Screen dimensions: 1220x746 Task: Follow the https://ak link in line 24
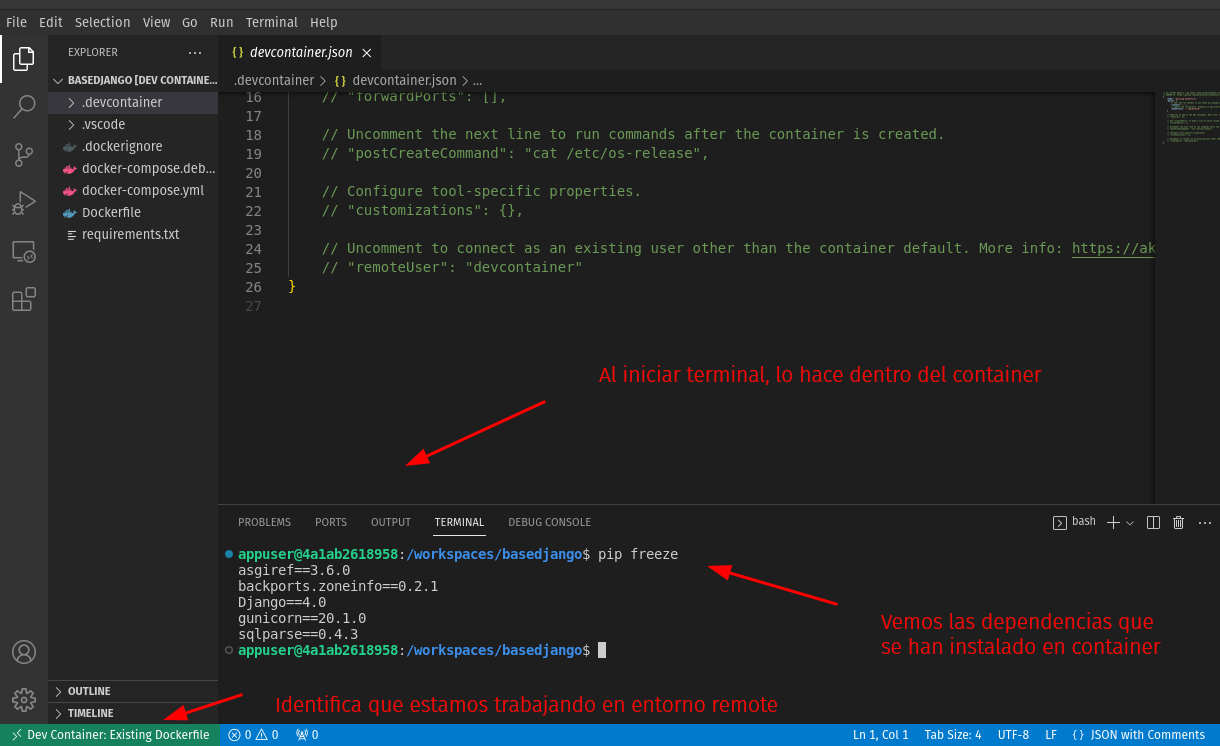[1113, 248]
